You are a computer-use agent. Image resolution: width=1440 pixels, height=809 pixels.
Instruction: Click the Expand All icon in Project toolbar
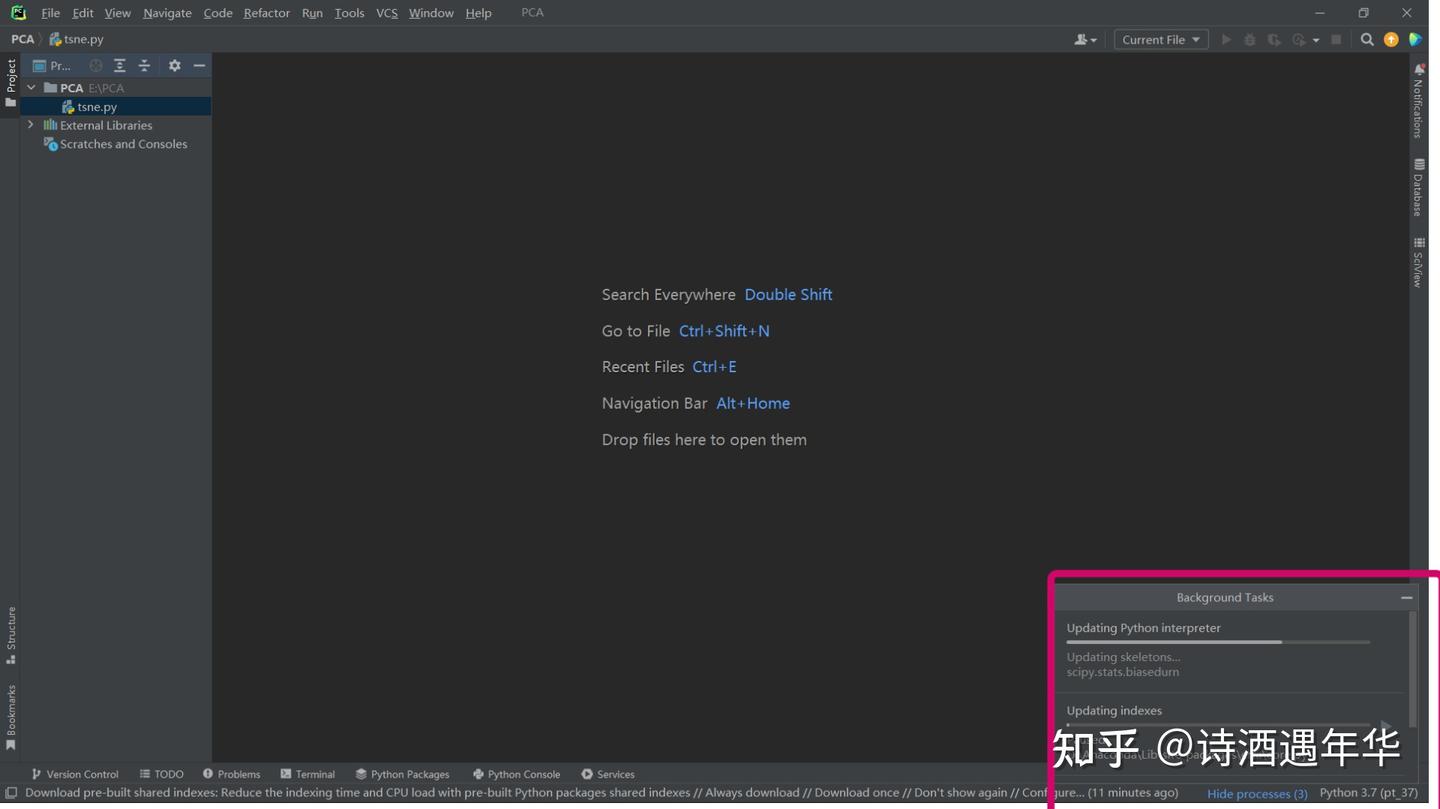click(119, 65)
